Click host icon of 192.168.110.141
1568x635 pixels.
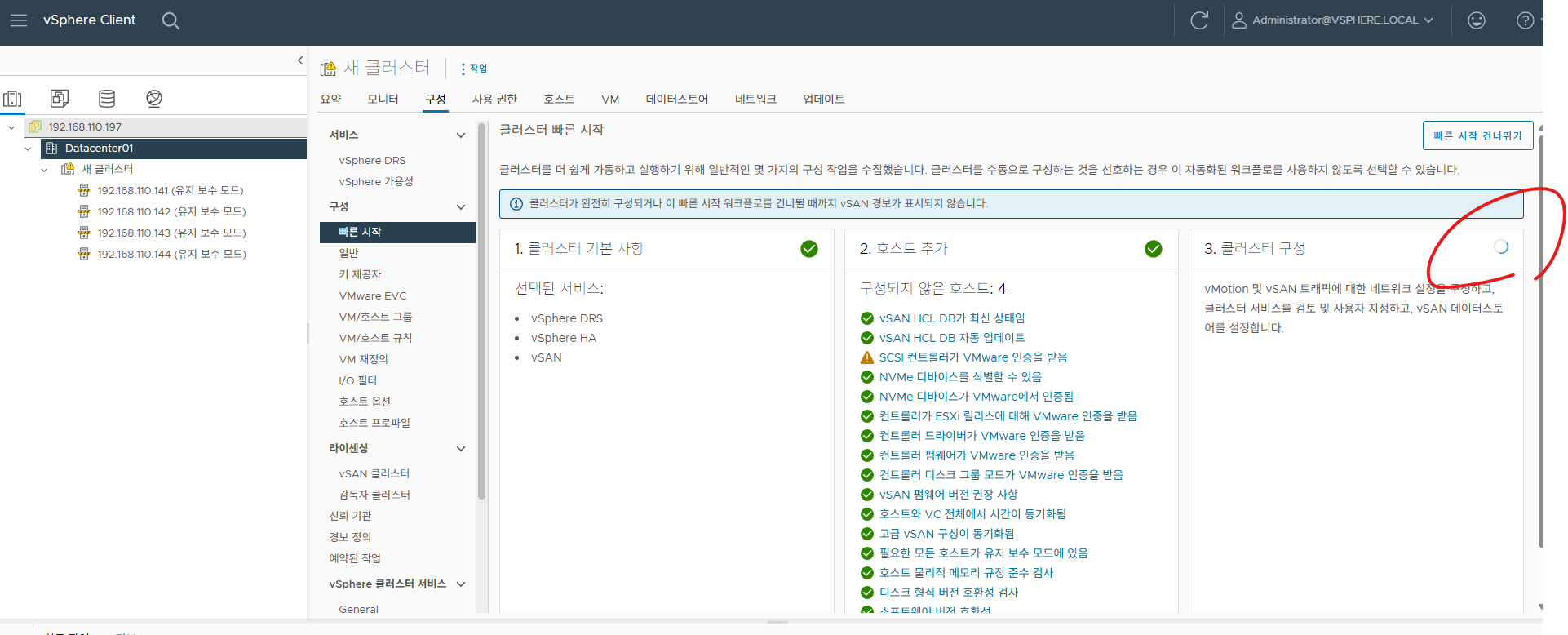84,190
